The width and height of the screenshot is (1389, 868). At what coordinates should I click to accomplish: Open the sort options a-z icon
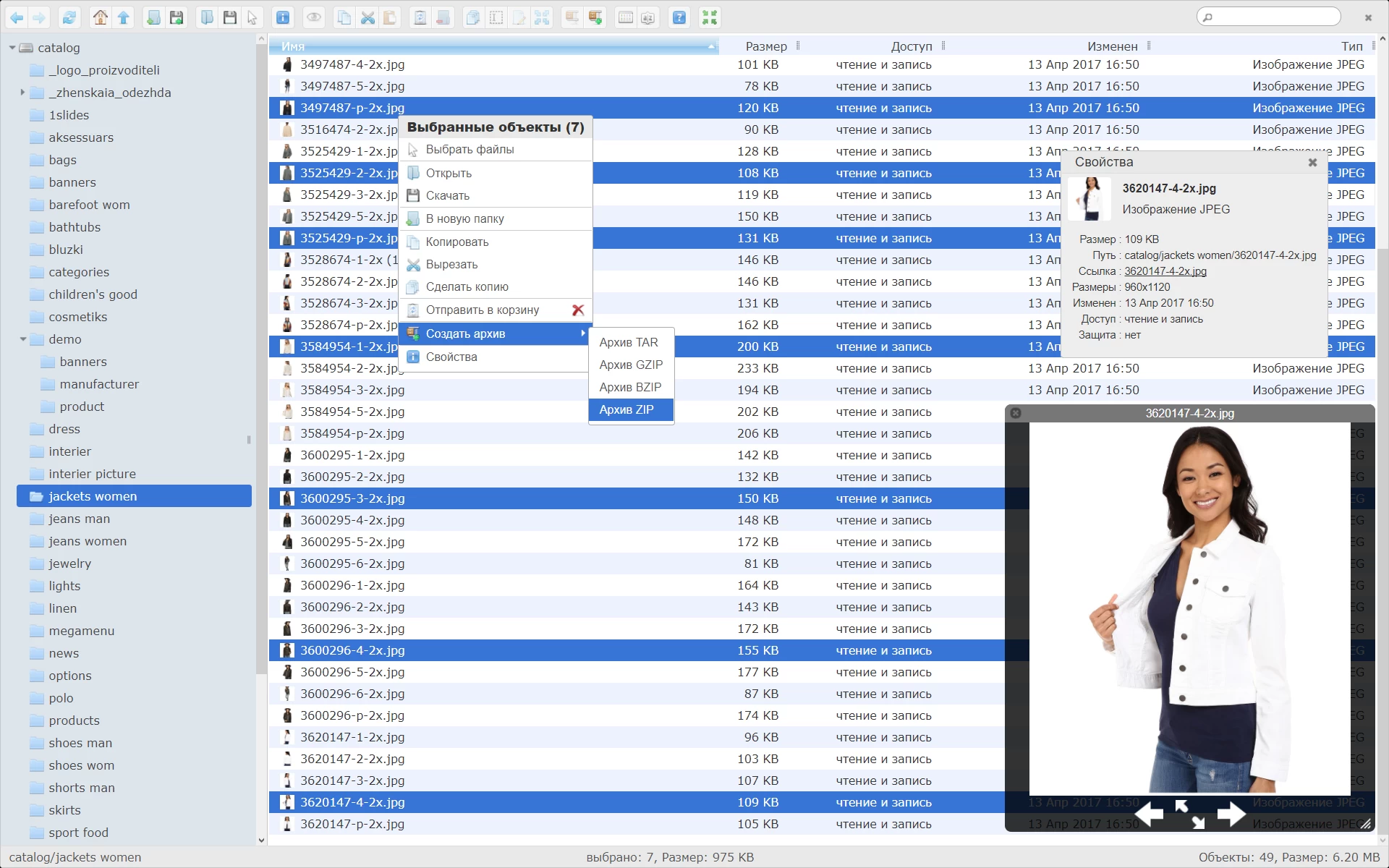click(x=648, y=17)
